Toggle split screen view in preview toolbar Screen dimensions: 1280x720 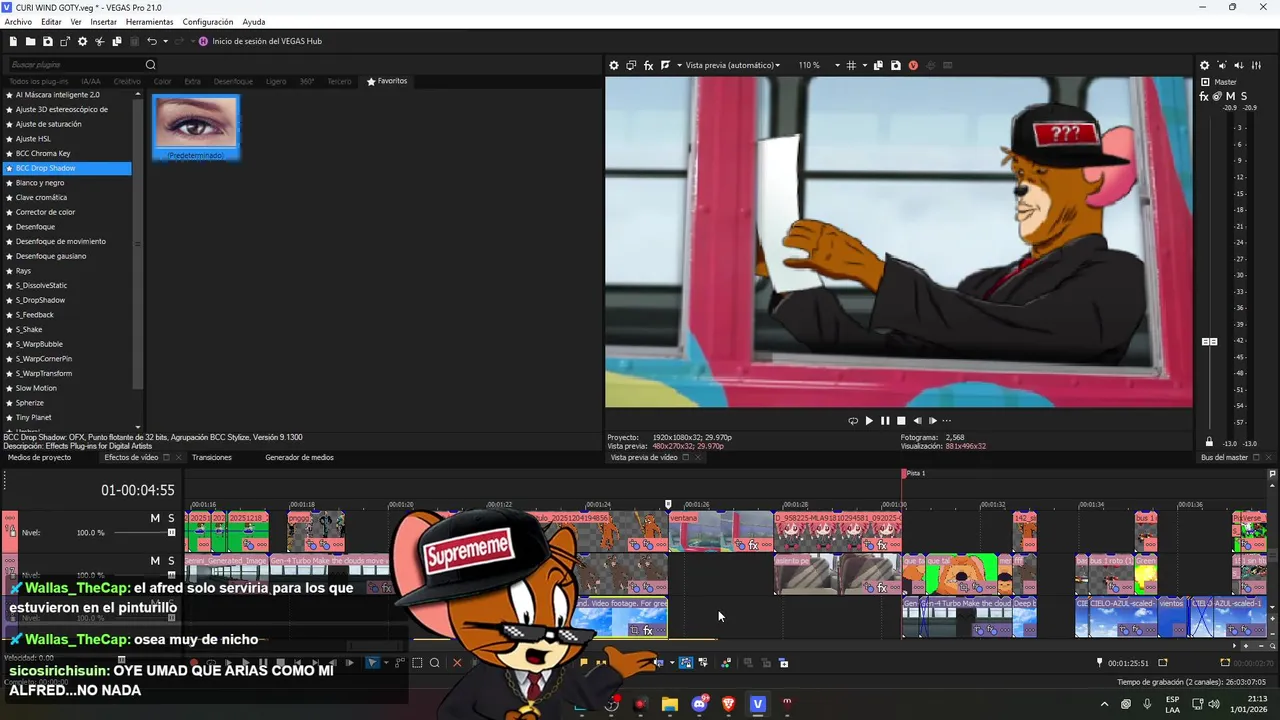[665, 65]
